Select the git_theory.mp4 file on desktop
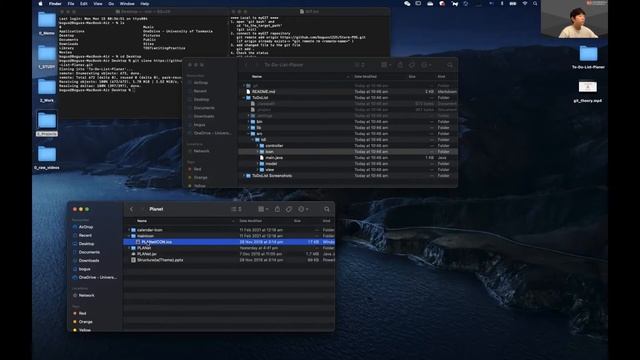 [x=588, y=91]
